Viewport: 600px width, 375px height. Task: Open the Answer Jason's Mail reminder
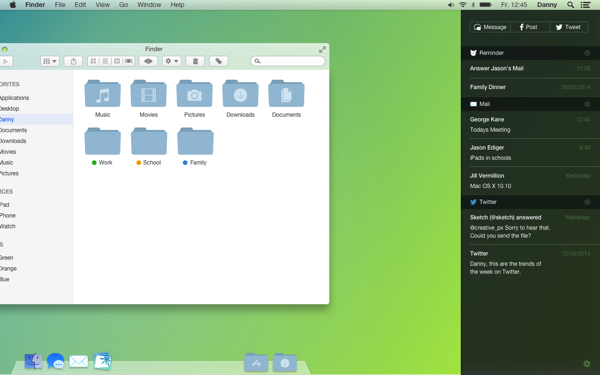point(530,68)
